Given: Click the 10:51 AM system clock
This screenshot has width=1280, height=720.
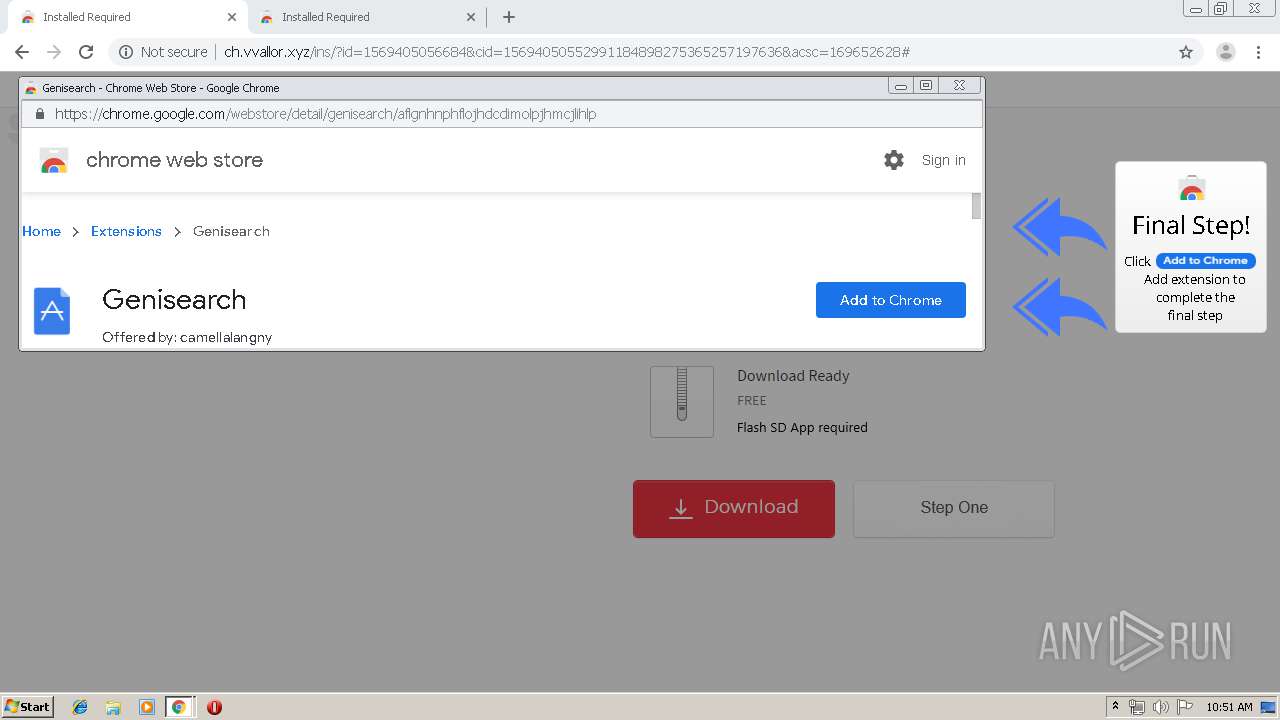Looking at the screenshot, I should 1229,707.
